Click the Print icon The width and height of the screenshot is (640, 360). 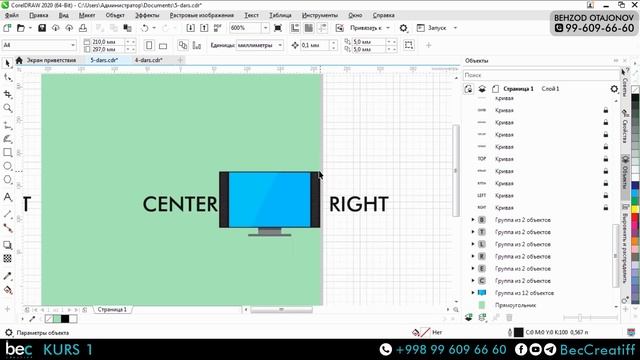click(x=83, y=28)
